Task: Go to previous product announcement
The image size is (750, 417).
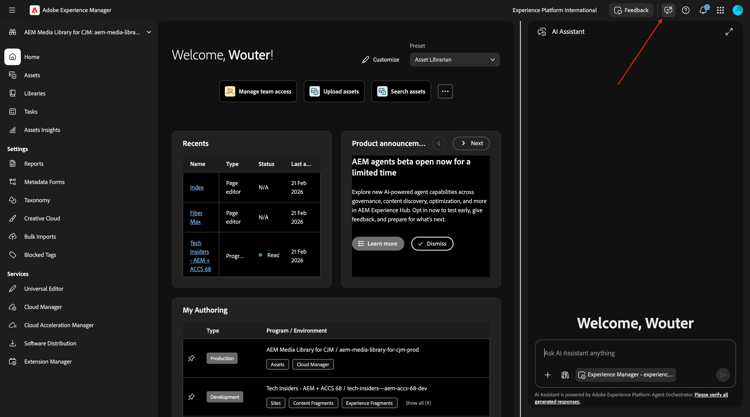Action: (x=439, y=143)
